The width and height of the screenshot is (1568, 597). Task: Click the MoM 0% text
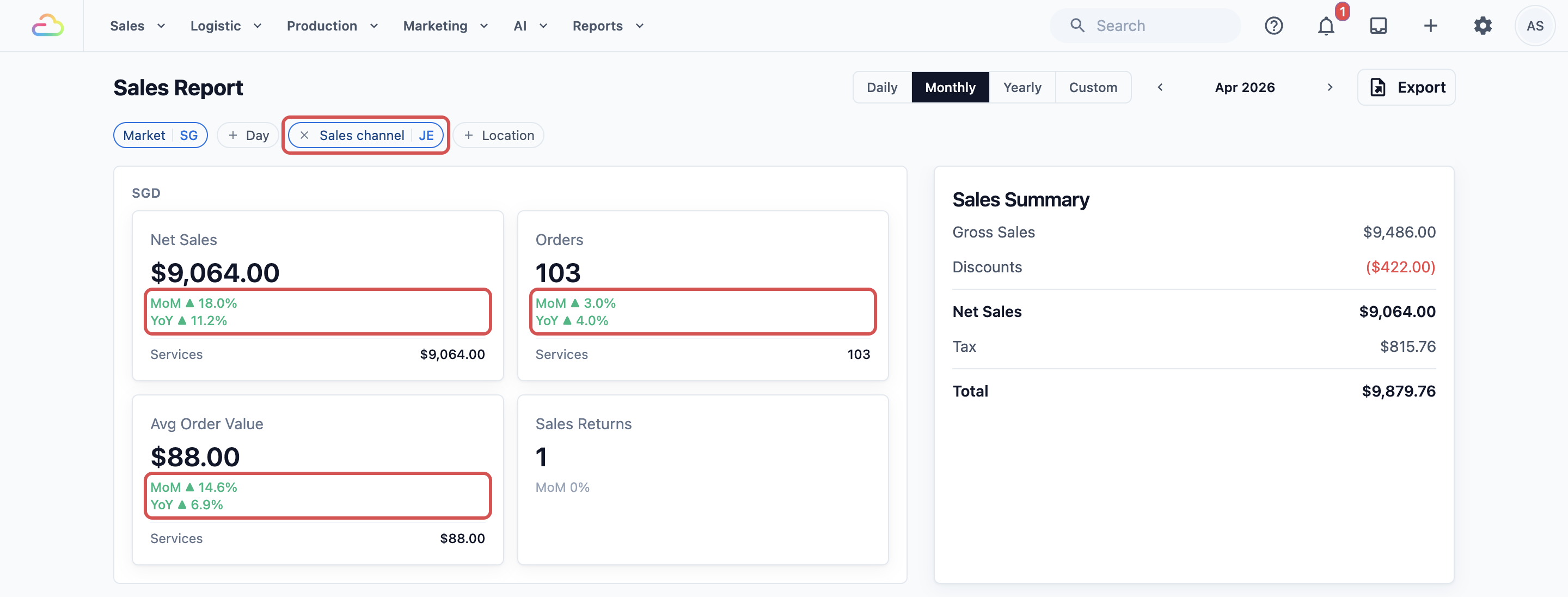pos(562,487)
